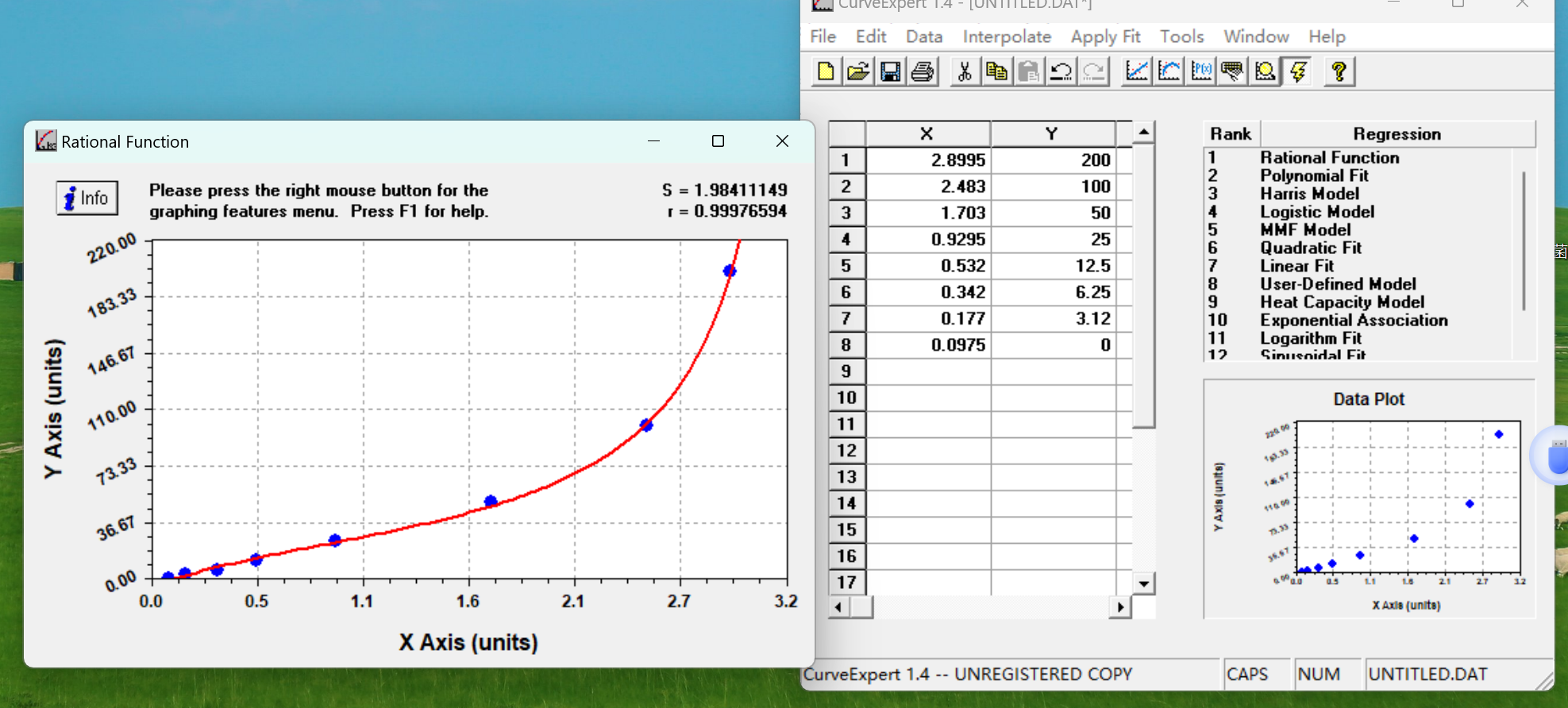
Task: Undo the last action
Action: tap(1061, 71)
